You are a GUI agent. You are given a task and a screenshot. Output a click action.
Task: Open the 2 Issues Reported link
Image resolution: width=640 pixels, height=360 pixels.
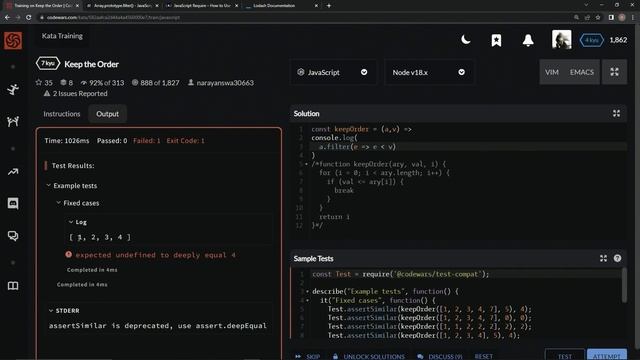pos(80,93)
